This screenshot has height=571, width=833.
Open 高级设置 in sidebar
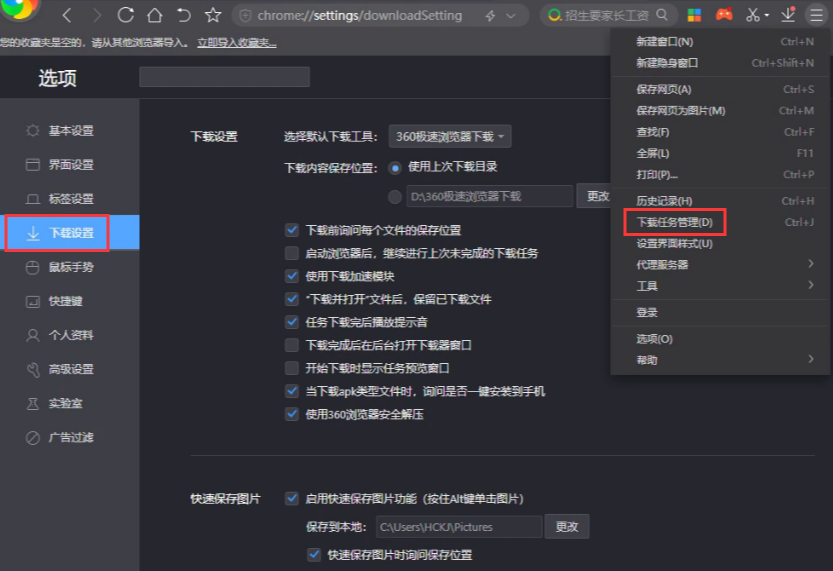pos(71,369)
